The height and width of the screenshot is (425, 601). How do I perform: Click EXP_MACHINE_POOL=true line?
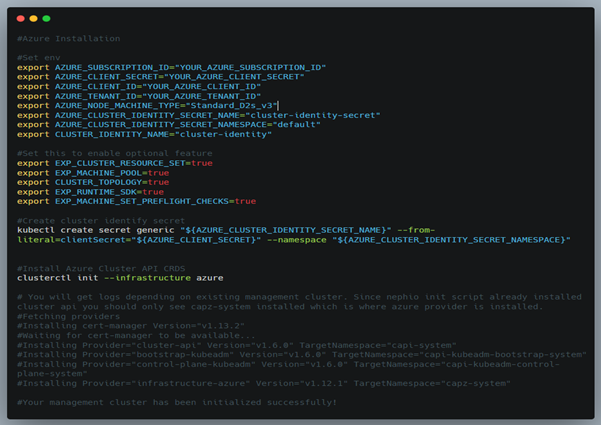tap(93, 173)
